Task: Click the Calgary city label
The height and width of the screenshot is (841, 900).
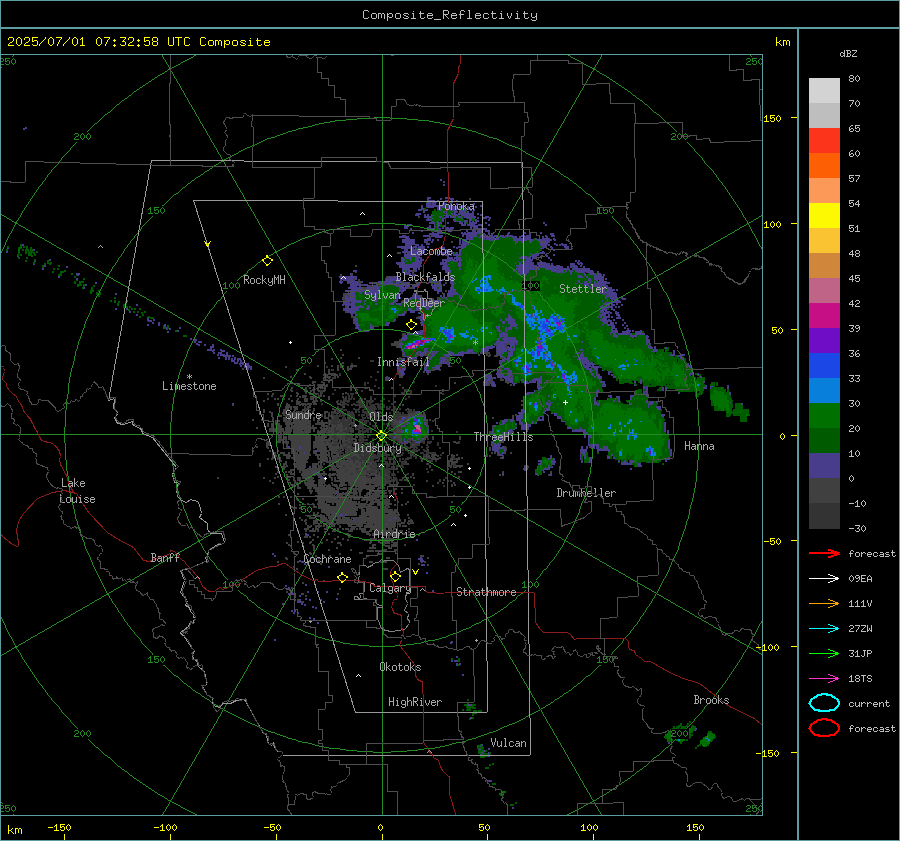Action: (390, 588)
